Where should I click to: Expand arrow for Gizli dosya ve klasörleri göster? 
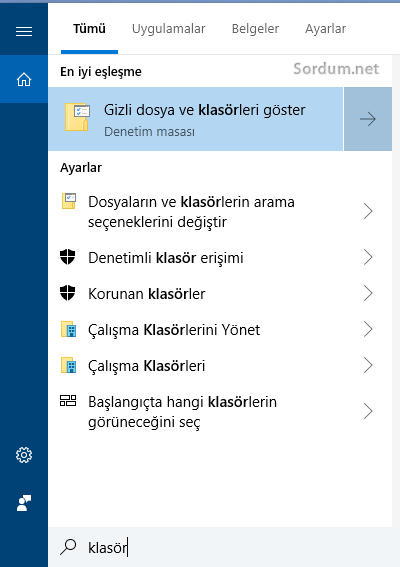tap(368, 119)
